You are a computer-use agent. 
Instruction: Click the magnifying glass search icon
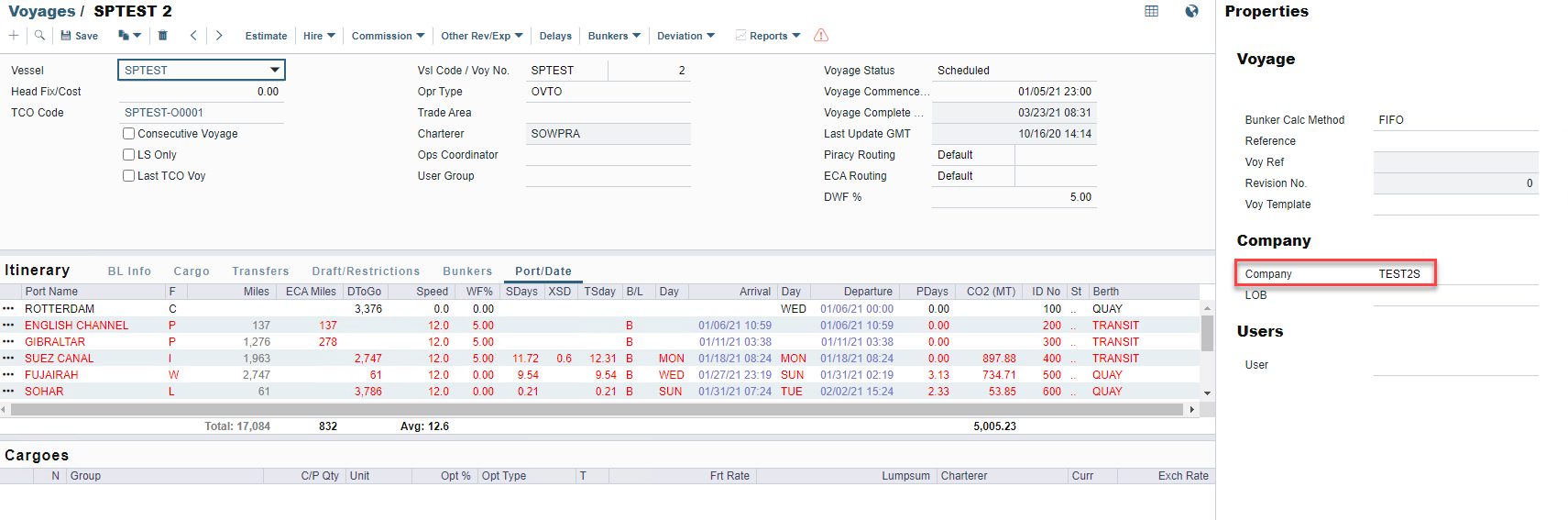pyautogui.click(x=39, y=36)
